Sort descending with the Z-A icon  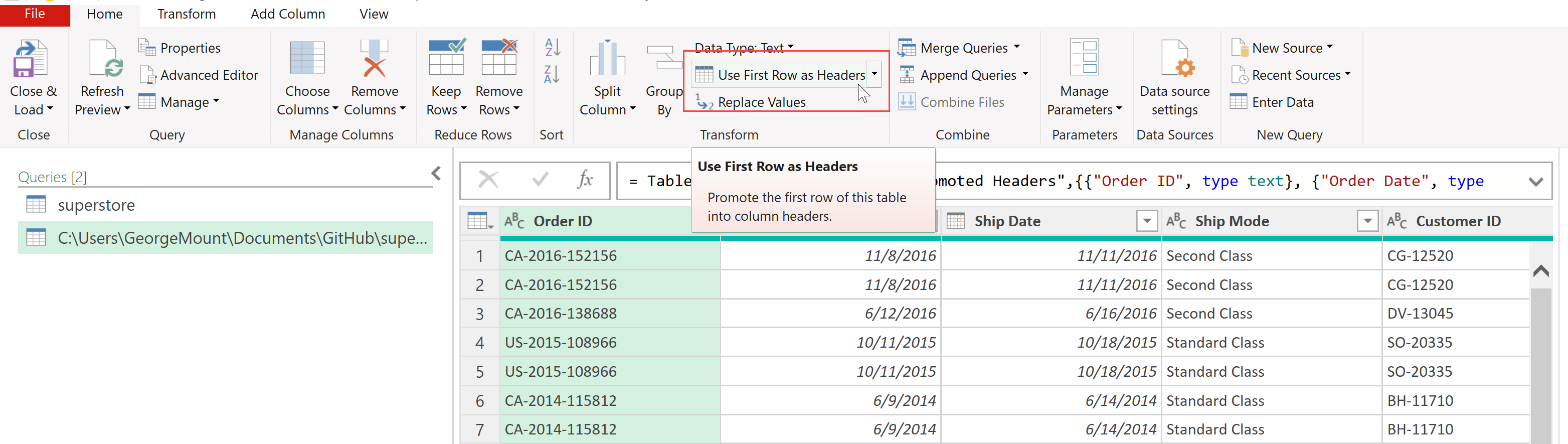tap(552, 74)
